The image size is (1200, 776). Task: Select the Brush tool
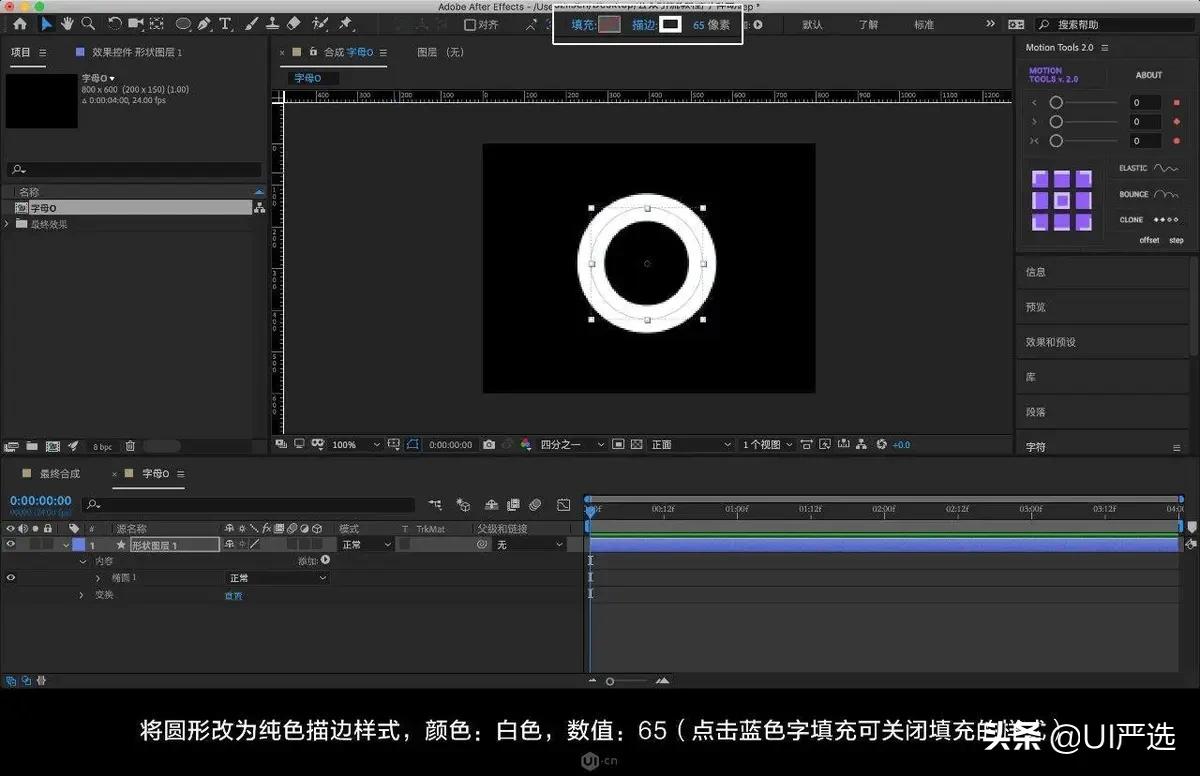251,22
